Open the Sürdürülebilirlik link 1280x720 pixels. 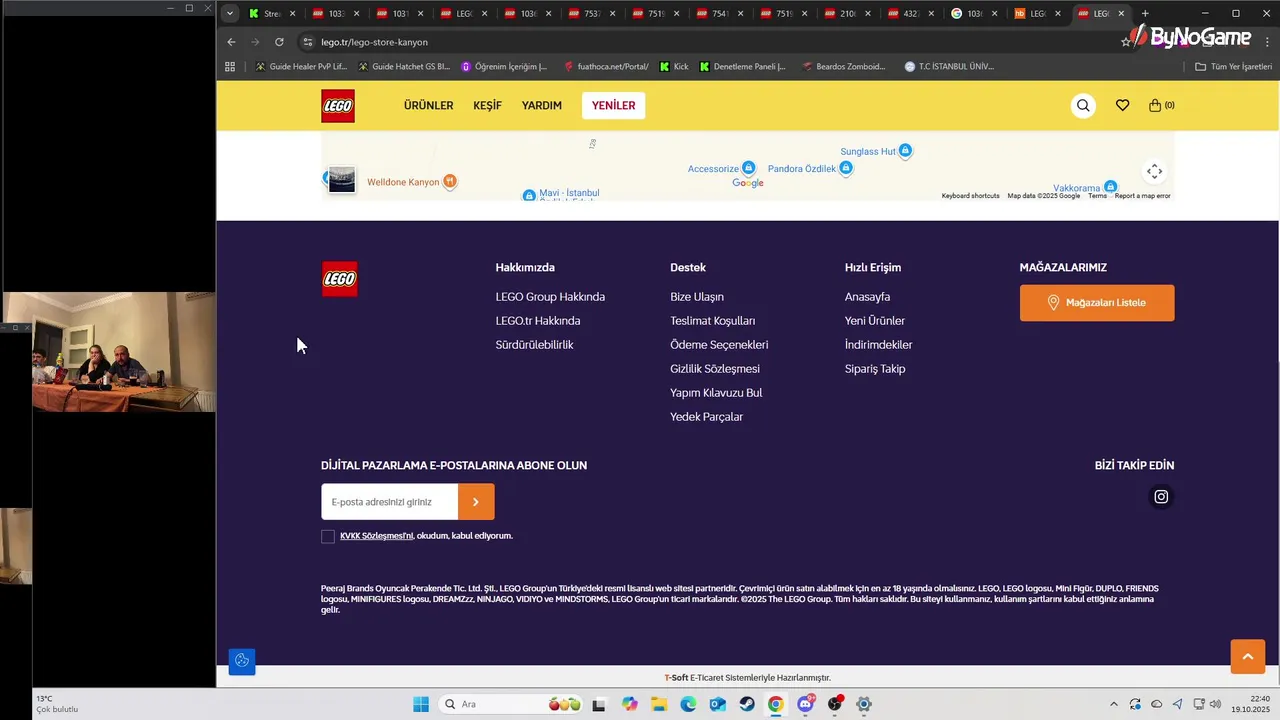(x=534, y=345)
